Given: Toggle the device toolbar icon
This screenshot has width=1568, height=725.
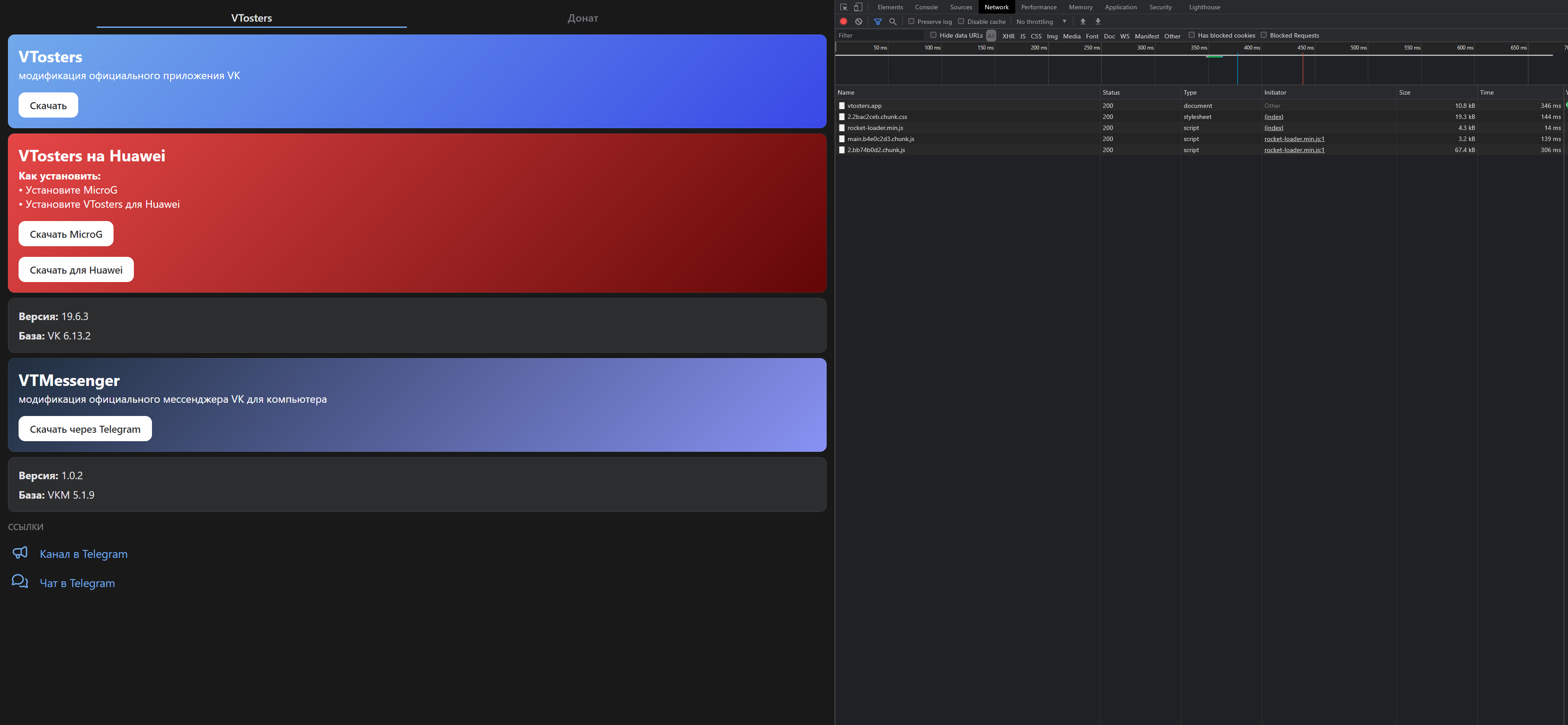Looking at the screenshot, I should [x=858, y=8].
